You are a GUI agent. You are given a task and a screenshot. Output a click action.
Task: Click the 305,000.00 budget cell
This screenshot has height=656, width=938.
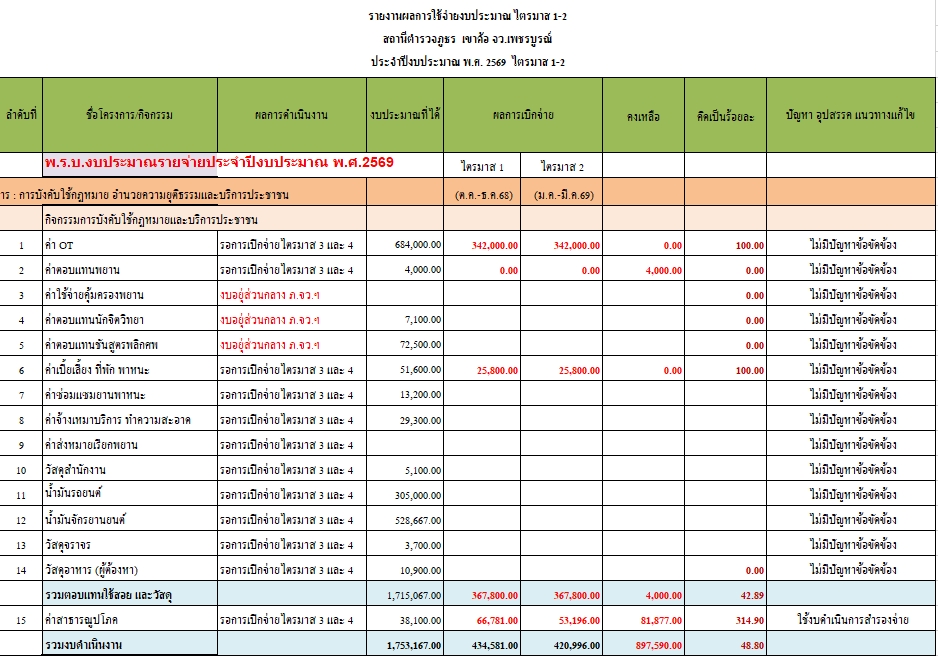click(405, 495)
